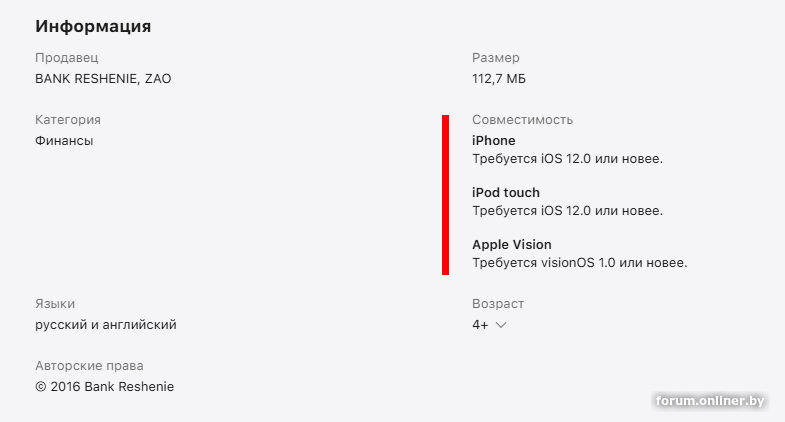
Task: Select the copyright text © 2016 Bank Reshenie
Action: (x=104, y=387)
